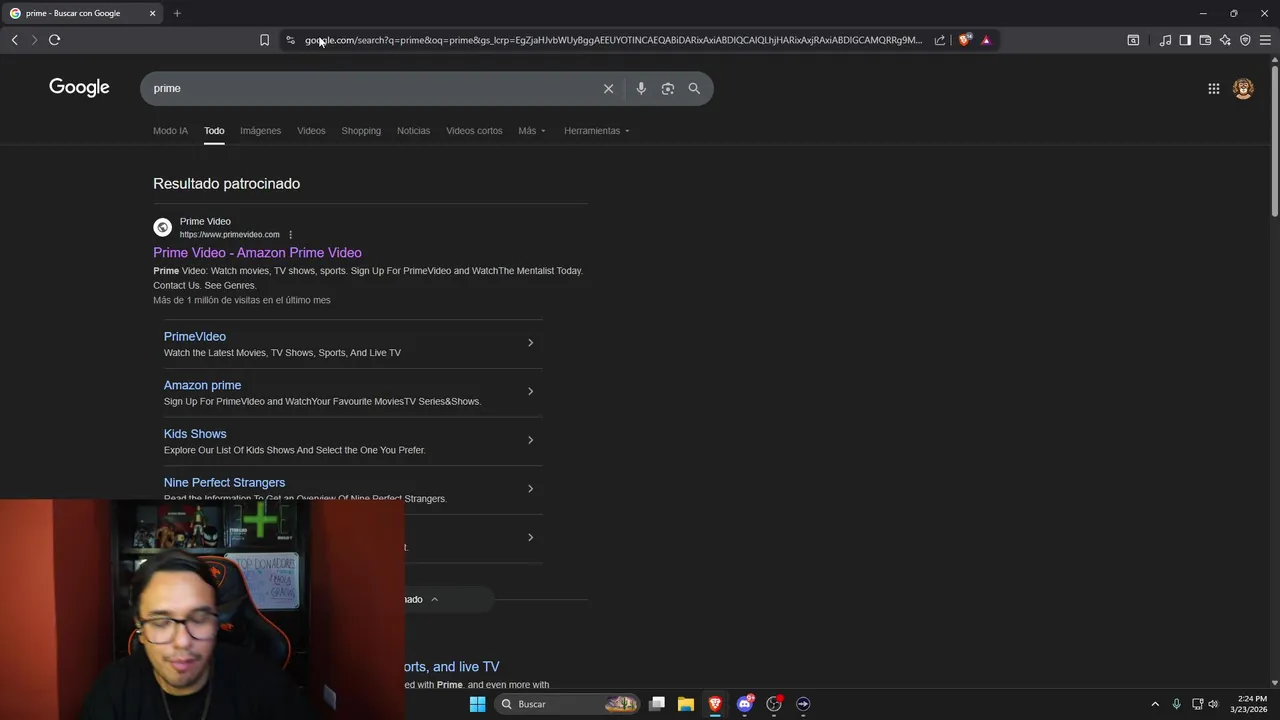Switch to the 'Videos' tab
This screenshot has width=1280, height=720.
[x=311, y=131]
